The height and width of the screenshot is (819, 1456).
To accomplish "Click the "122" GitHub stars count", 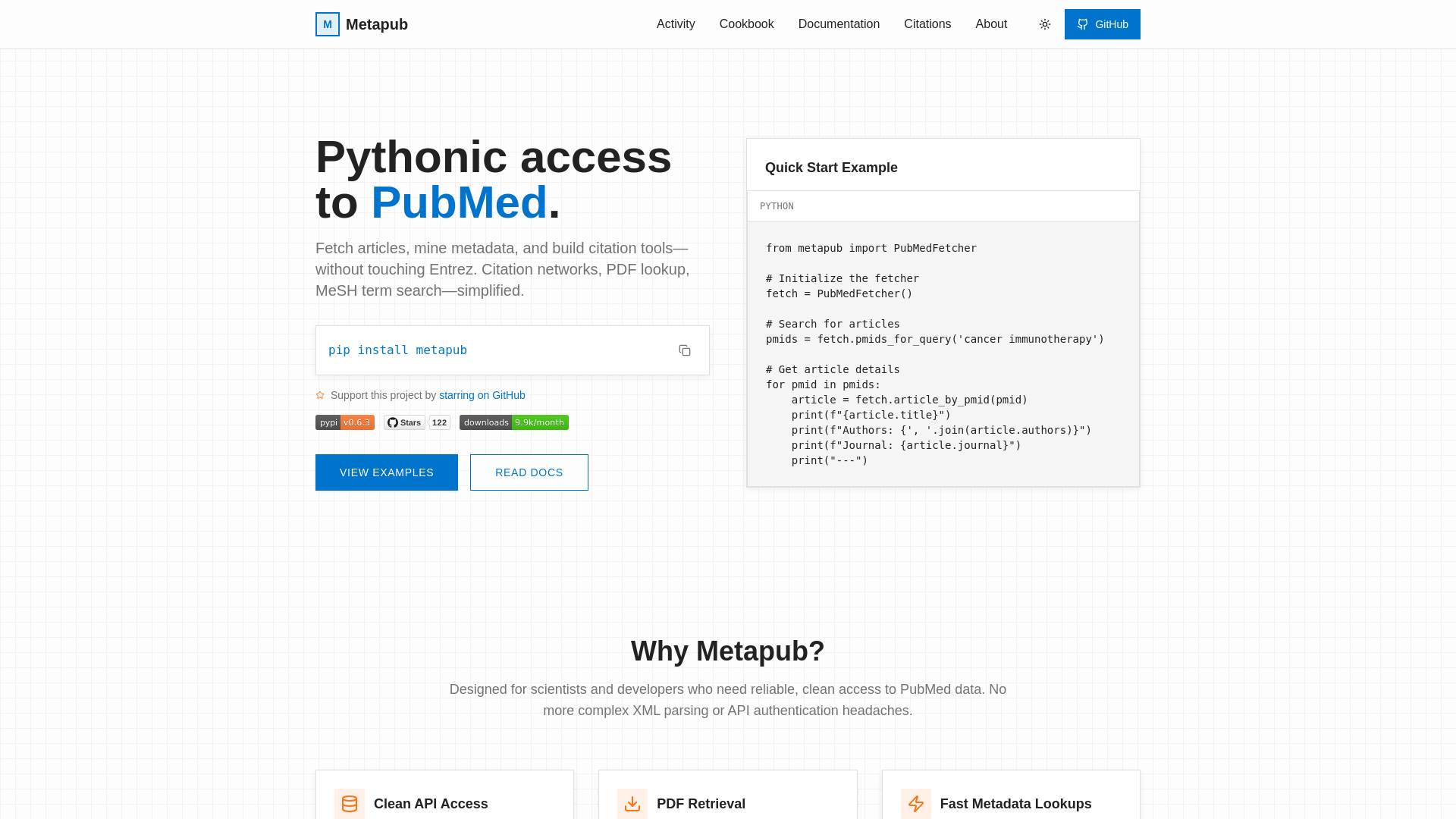I will [438, 422].
